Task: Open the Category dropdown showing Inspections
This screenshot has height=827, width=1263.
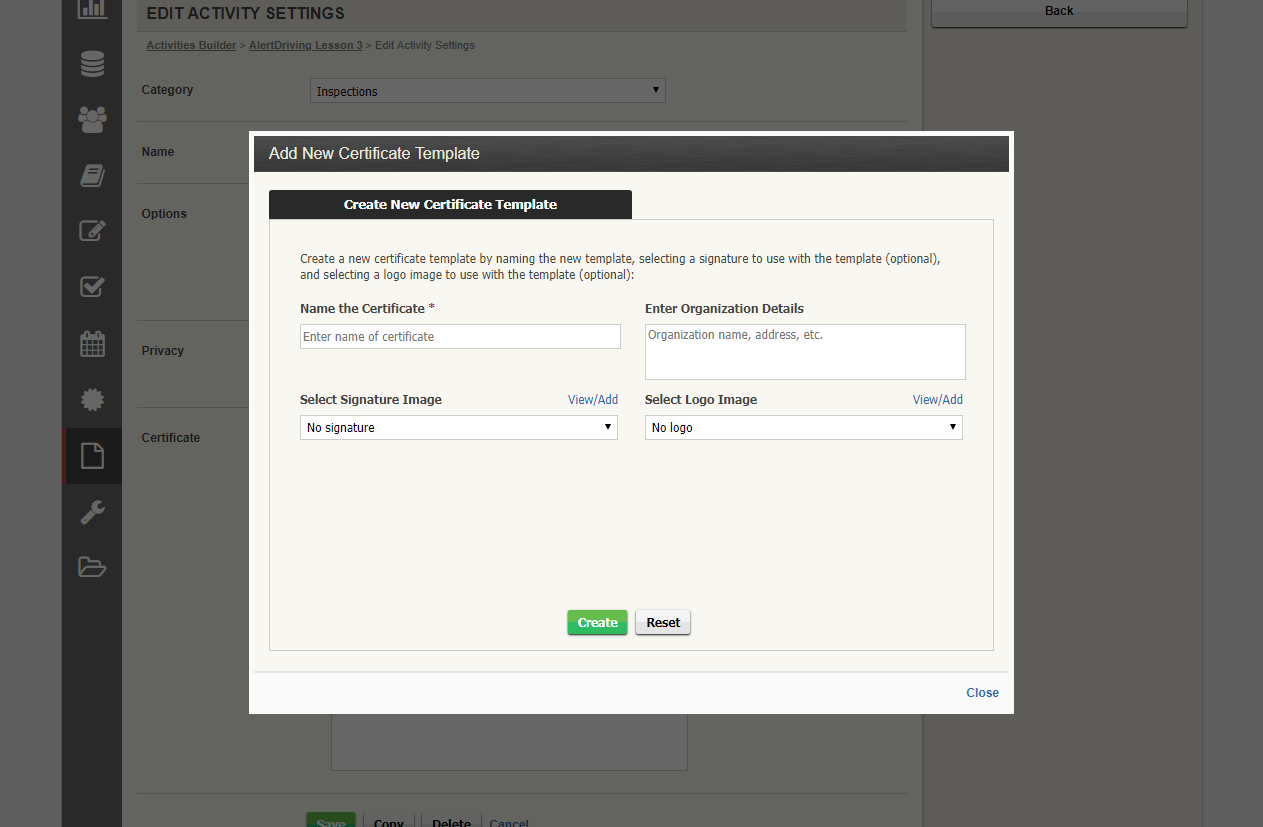Action: 487,90
